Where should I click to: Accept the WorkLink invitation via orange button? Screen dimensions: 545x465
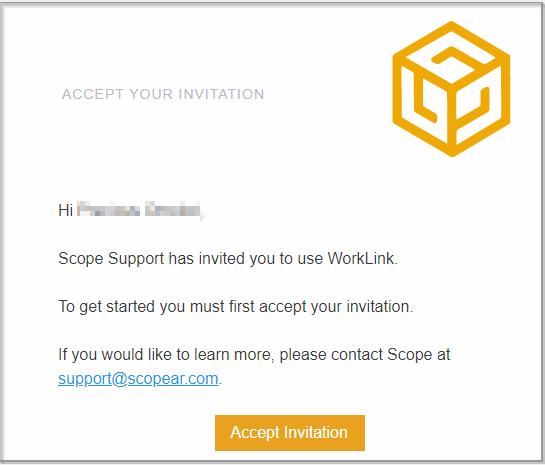(290, 433)
